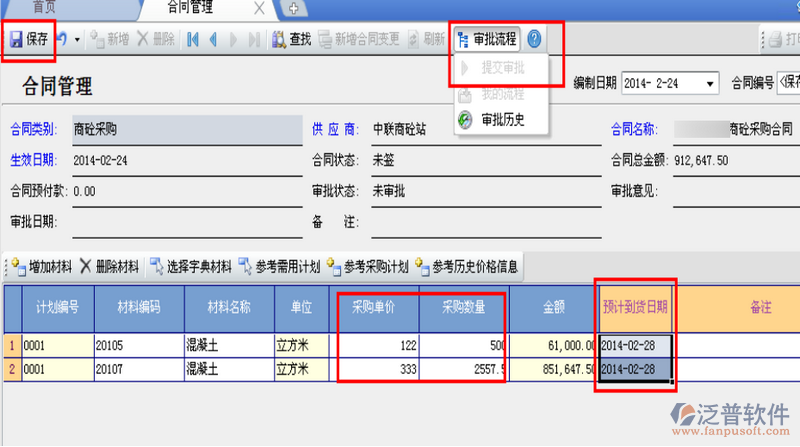The image size is (800, 447).
Task: Click the undo arrow icon
Action: coord(62,39)
